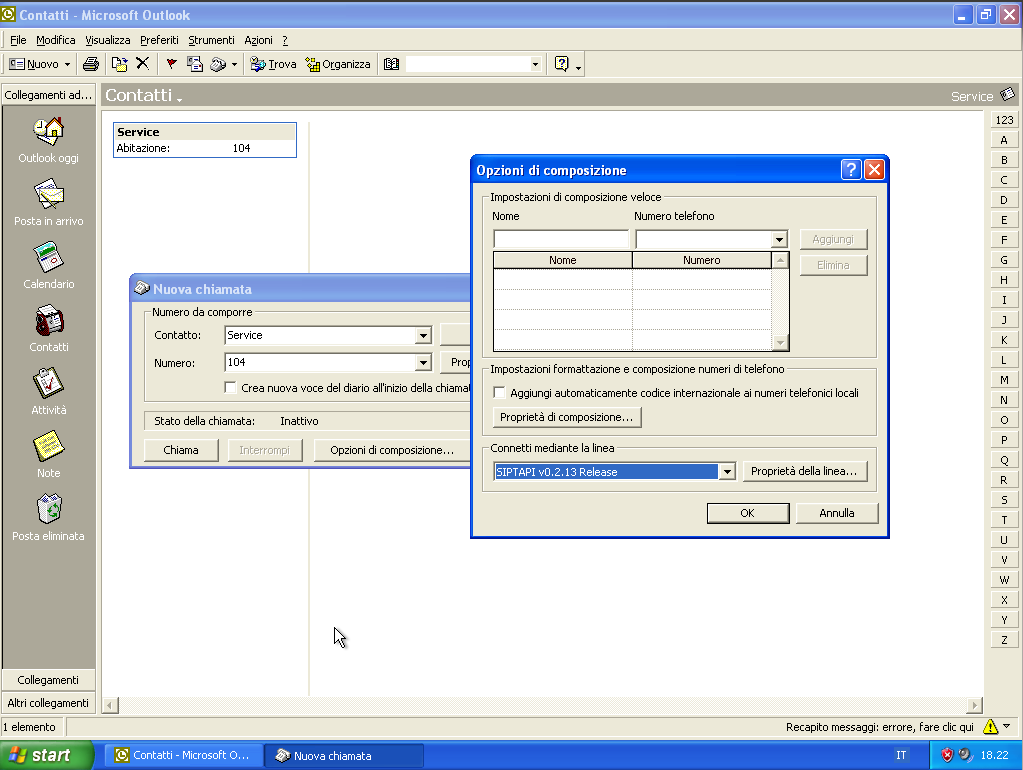The width and height of the screenshot is (1023, 770).
Task: Open the Nuovo dropdown arrow
Action: tap(67, 64)
